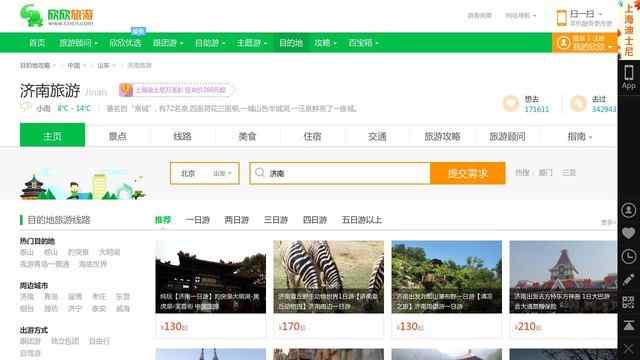The width and height of the screenshot is (640, 360).
Task: Switch to the 美食 tab
Action: [x=247, y=136]
